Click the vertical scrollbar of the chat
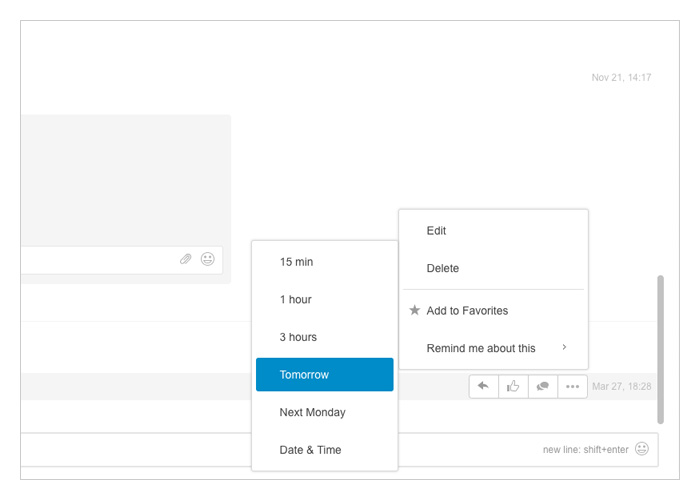The image size is (700, 500). [x=660, y=349]
